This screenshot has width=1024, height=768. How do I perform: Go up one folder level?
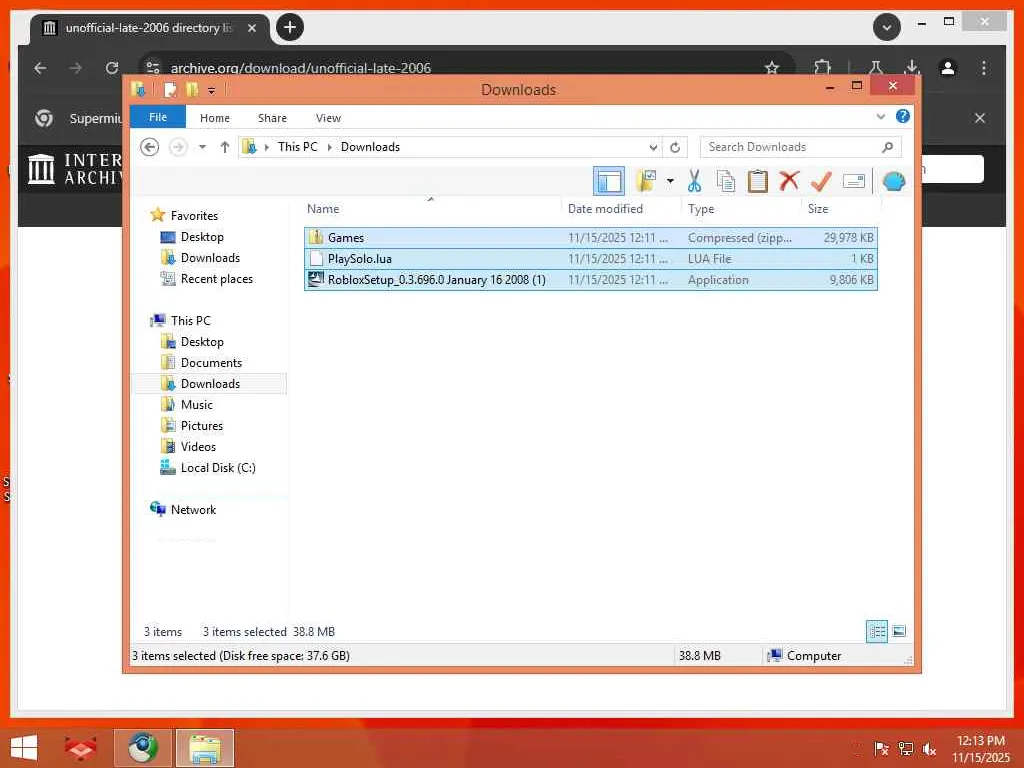coord(225,147)
